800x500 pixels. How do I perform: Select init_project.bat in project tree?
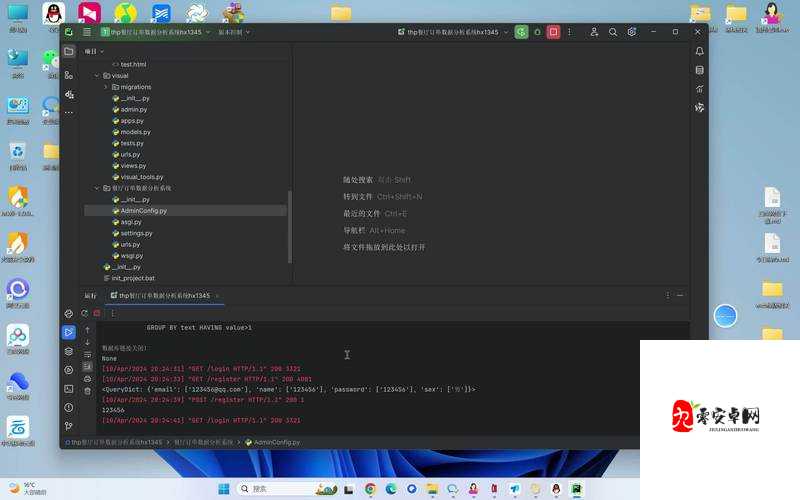[x=133, y=278]
